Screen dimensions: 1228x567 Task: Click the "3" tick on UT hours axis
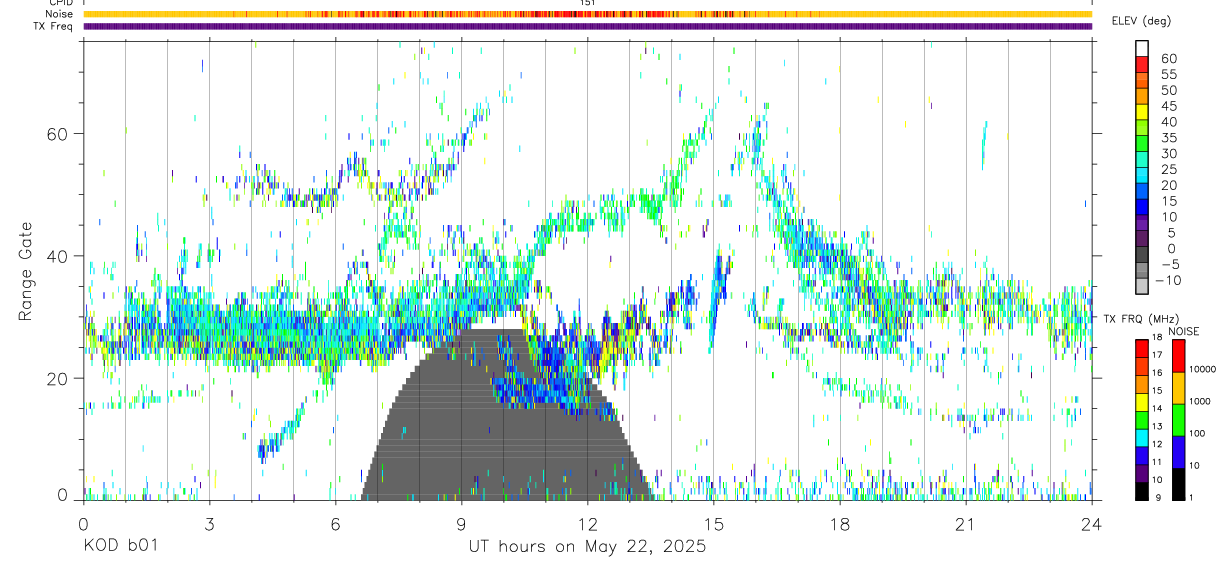click(209, 524)
